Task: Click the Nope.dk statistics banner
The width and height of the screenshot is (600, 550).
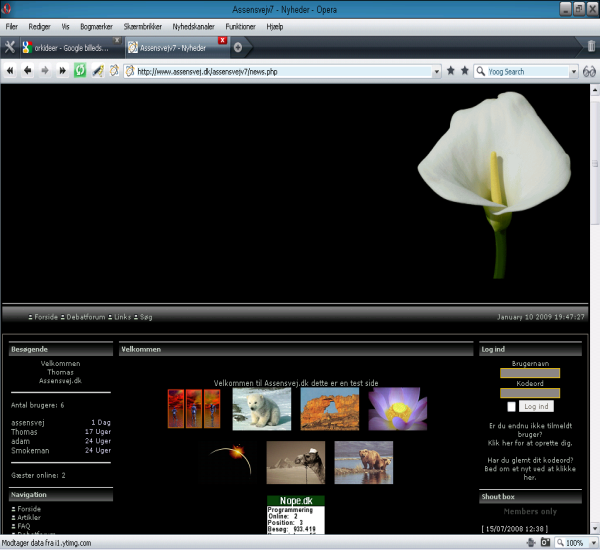Action: [296, 515]
